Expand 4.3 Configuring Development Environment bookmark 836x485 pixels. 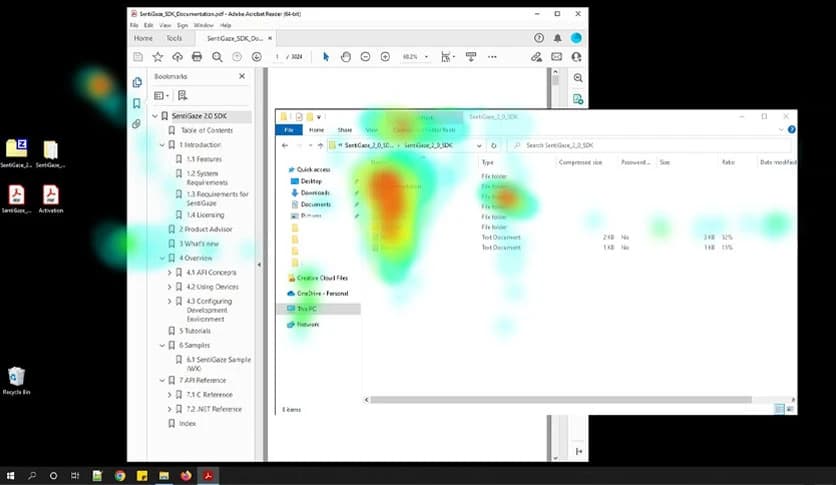pyautogui.click(x=170, y=301)
